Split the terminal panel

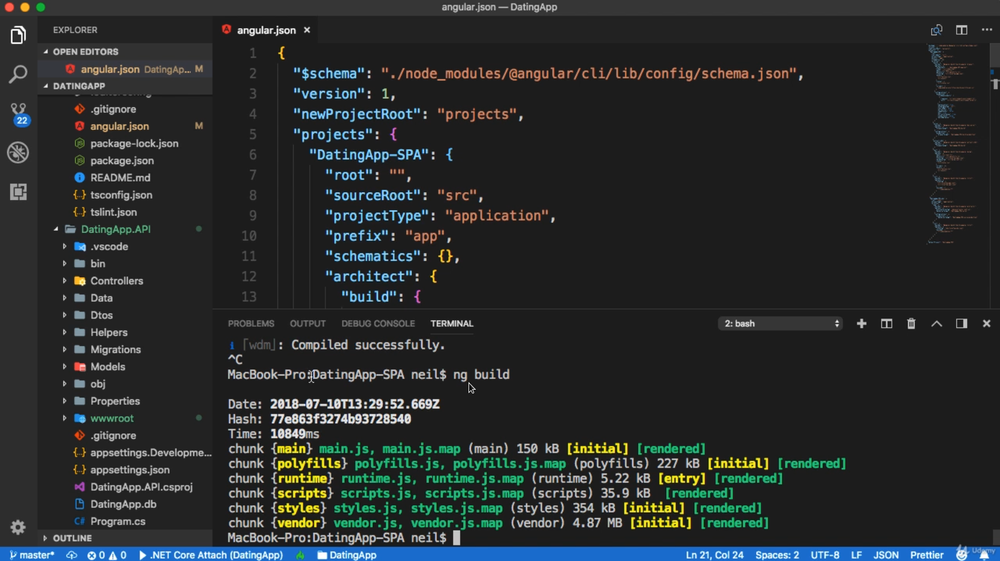pyautogui.click(x=886, y=324)
